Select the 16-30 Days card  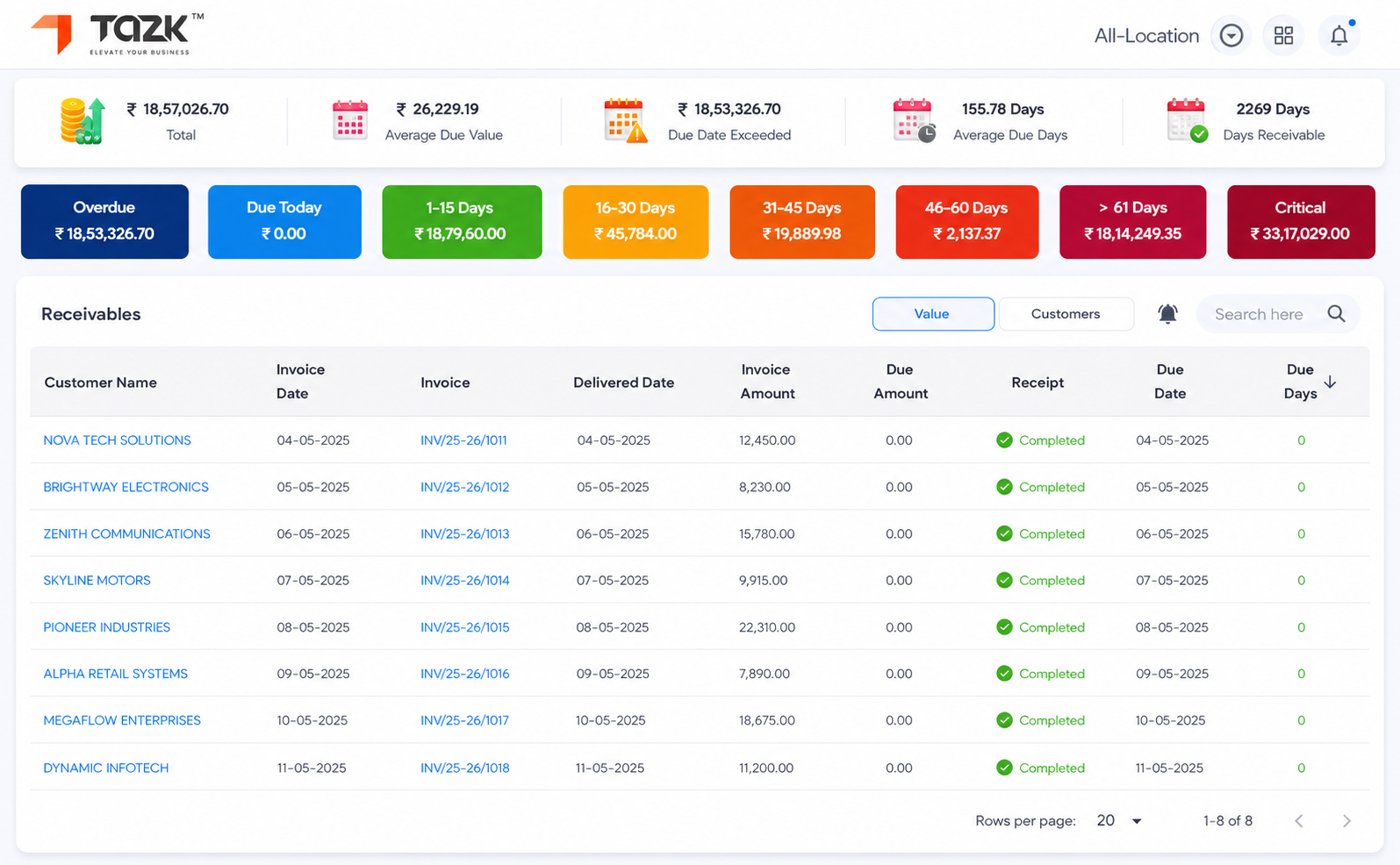point(635,222)
